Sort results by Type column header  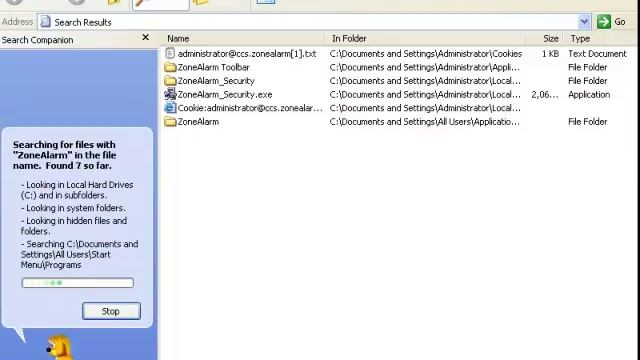coord(580,39)
